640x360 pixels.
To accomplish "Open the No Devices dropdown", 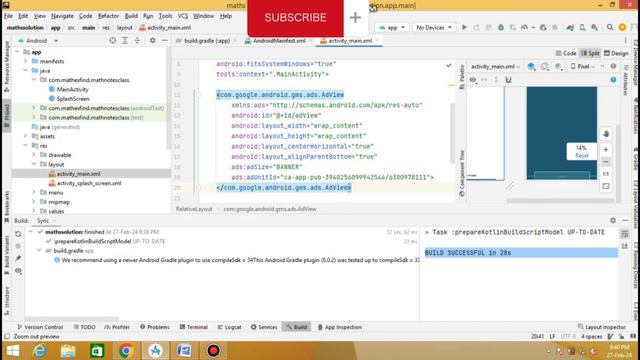I will [433, 27].
